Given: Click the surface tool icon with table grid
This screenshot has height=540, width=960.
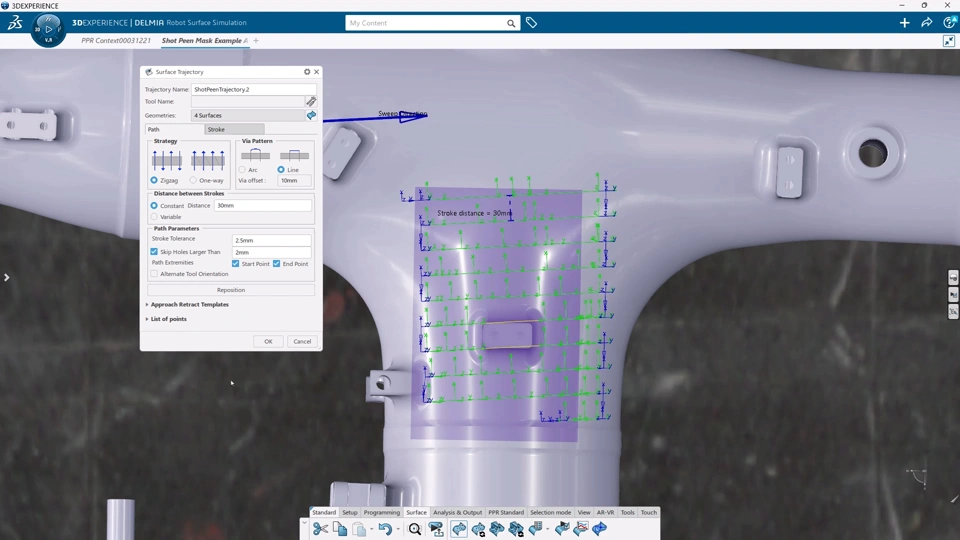Looking at the screenshot, I should (x=536, y=528).
